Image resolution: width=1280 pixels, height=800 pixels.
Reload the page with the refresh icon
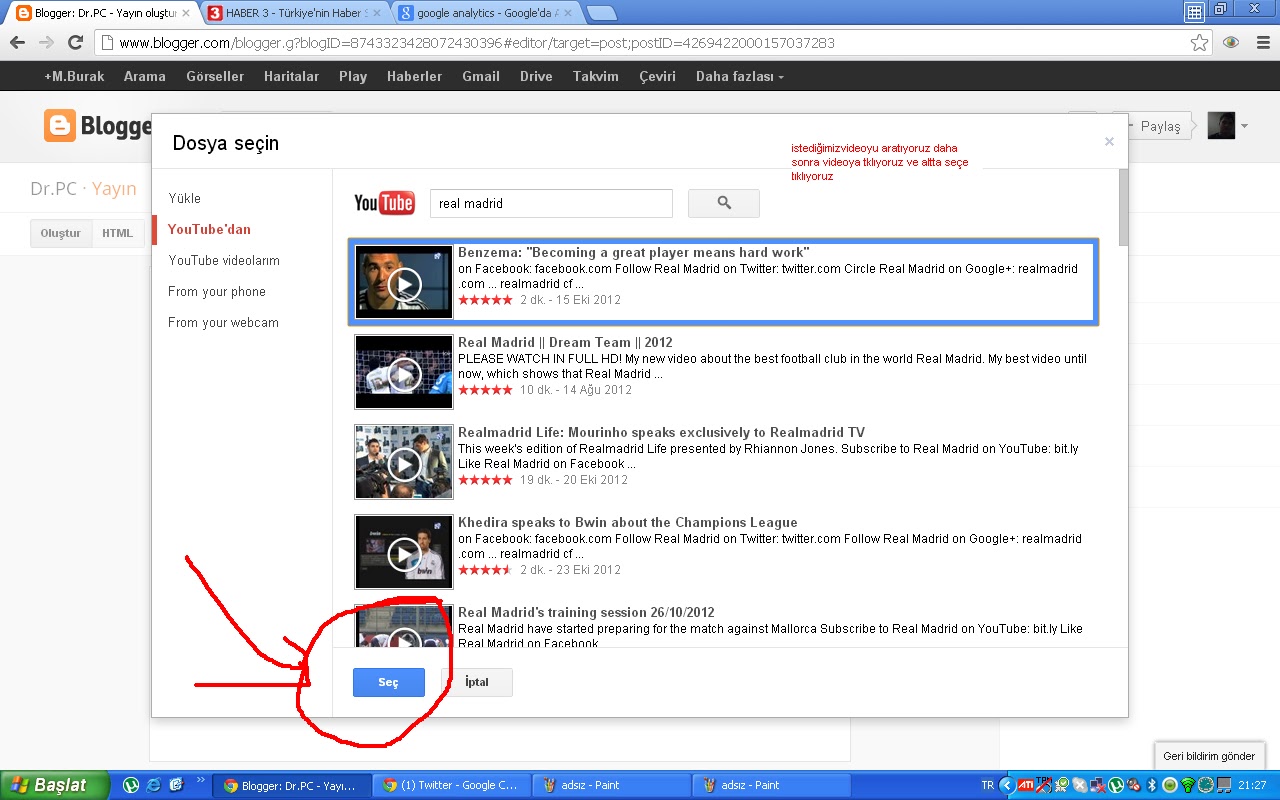(75, 43)
